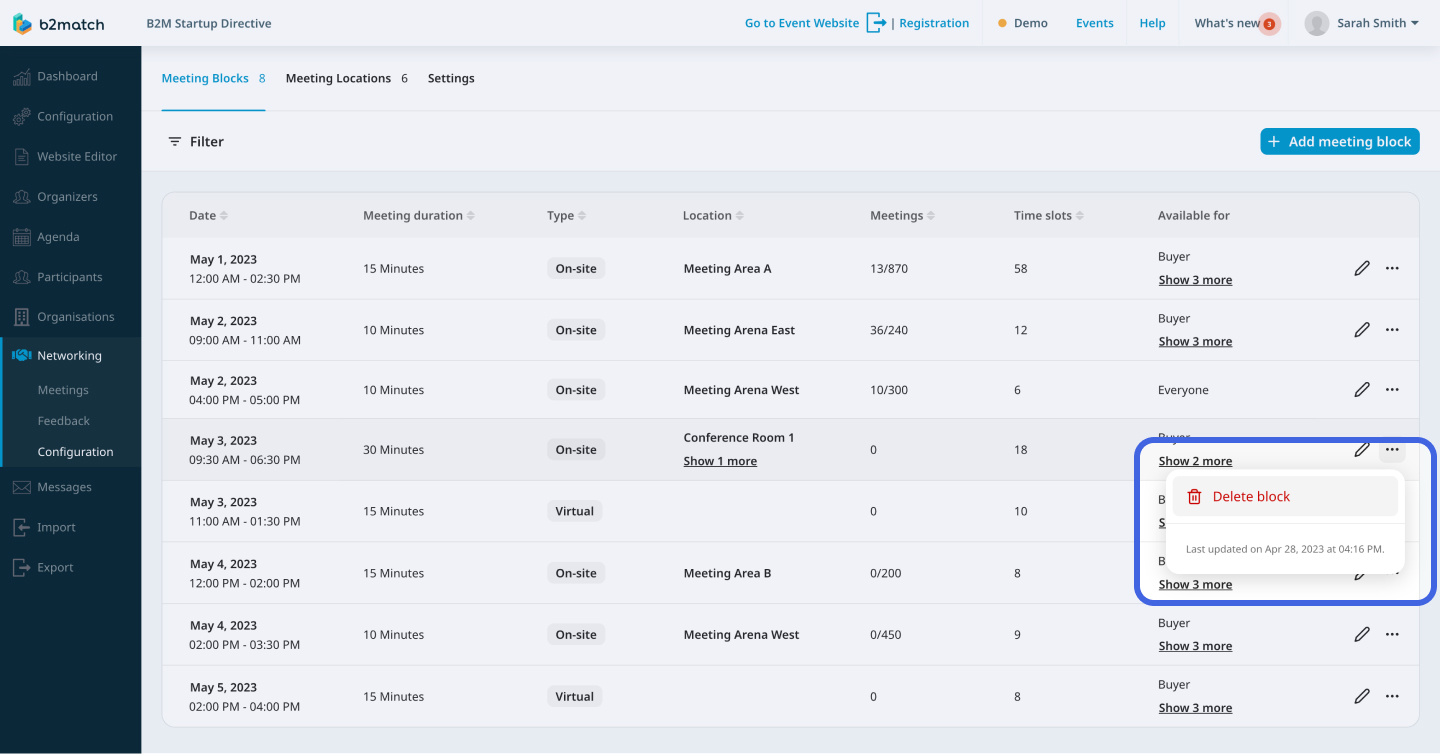Expand Show 1 more locations link
1440x754 pixels.
[x=720, y=461]
